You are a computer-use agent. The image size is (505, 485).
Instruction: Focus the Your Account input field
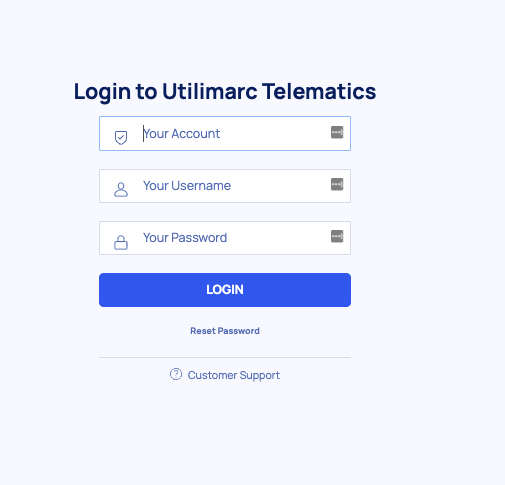[x=225, y=133]
